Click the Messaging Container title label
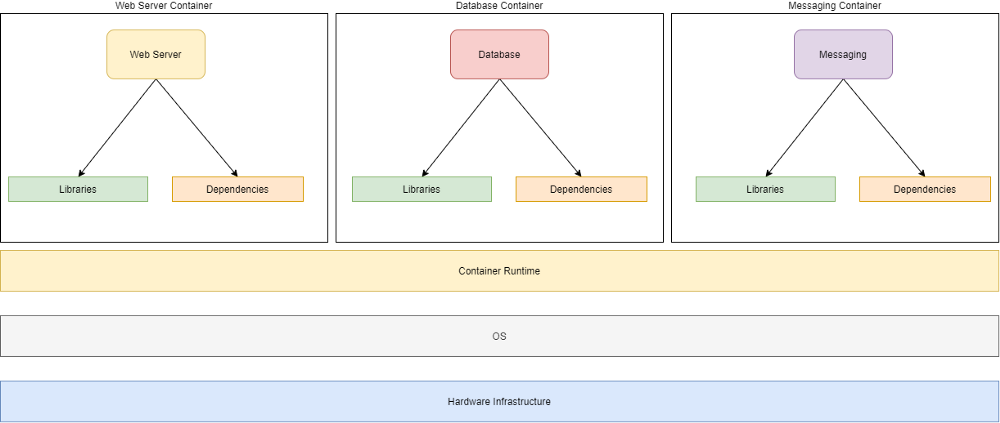Screen dimensions: 1000x423 (x=835, y=6)
